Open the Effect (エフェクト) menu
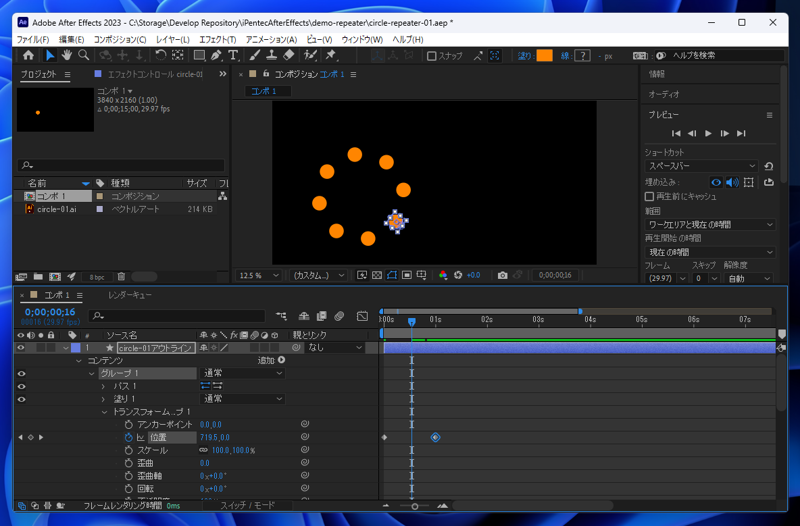 pos(216,40)
